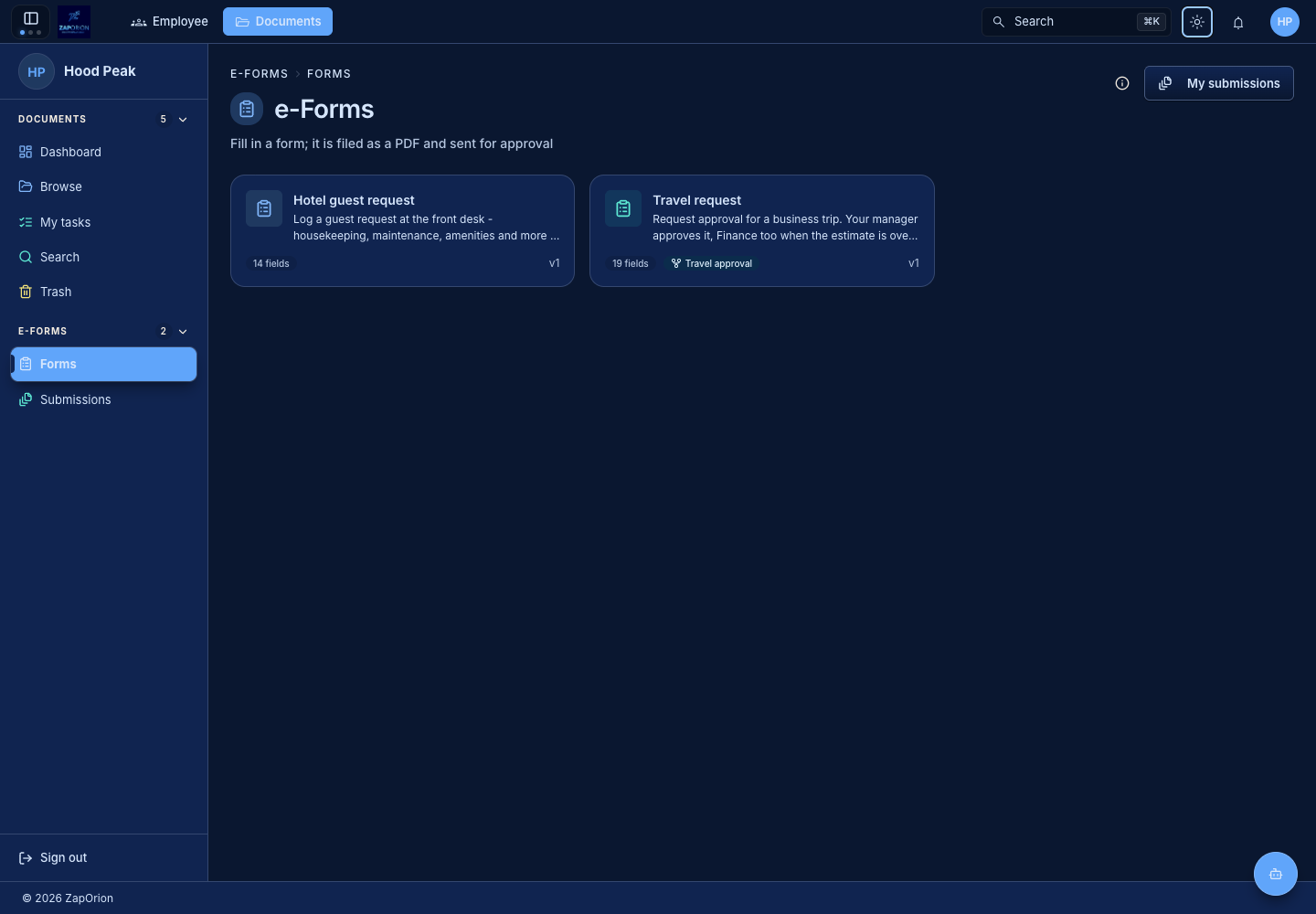The image size is (1316, 914).
Task: Click the Sign out link
Action: tap(53, 857)
